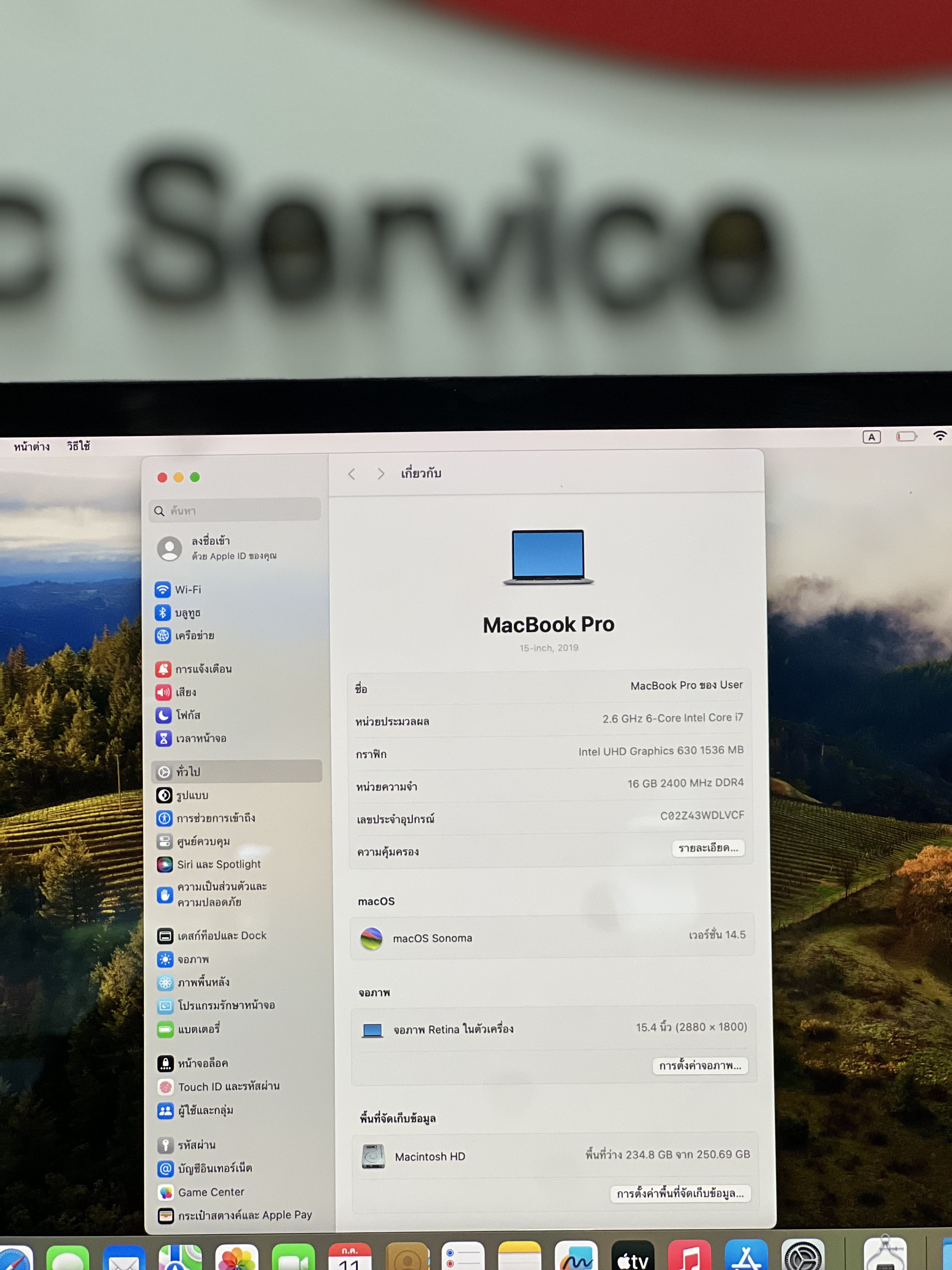Viewport: 952px width, 1270px height.
Task: Open the หน้าต่าง (Window) menu
Action: pos(31,447)
